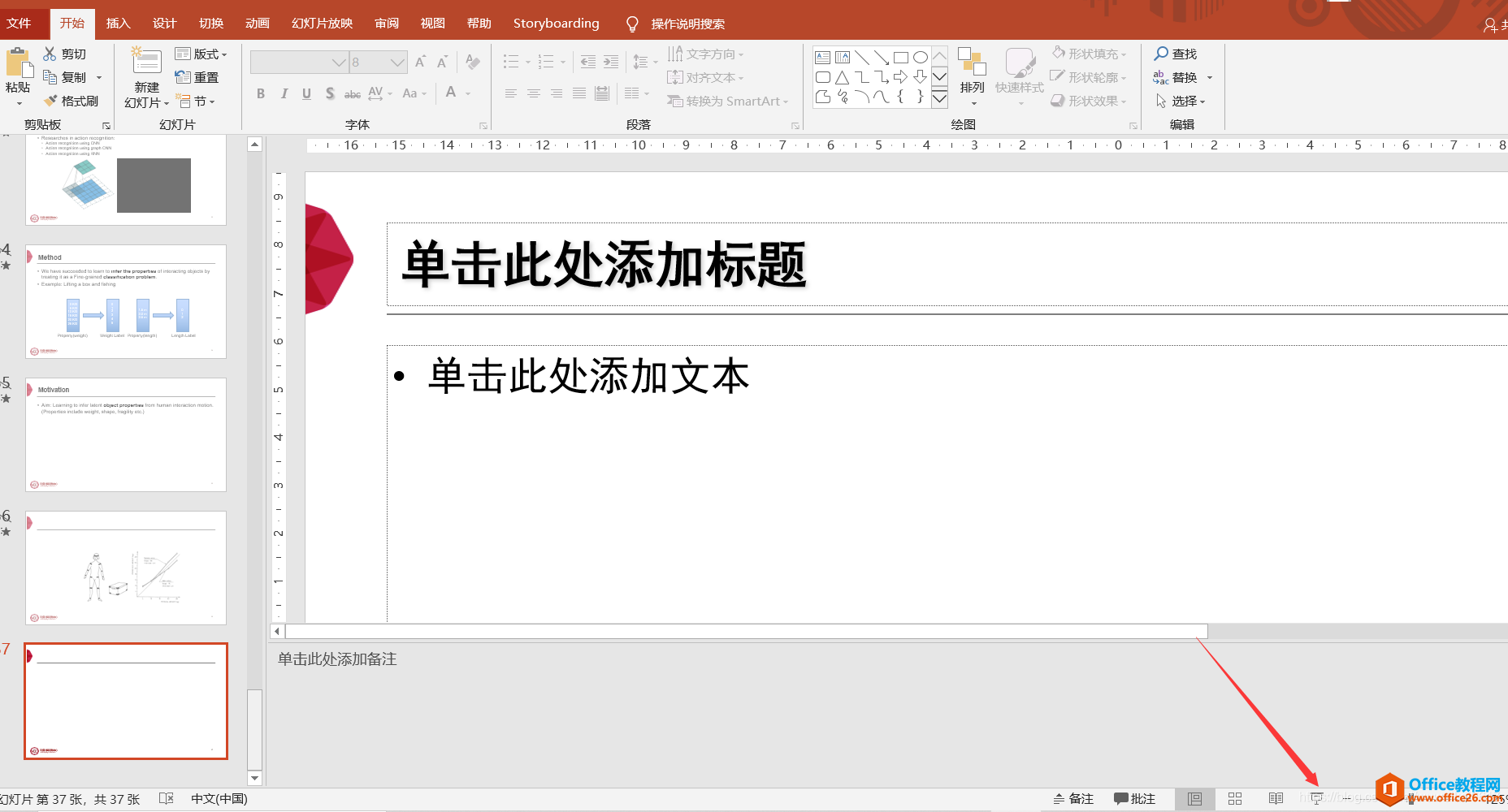Click the Shape Effects (形状效果) button
Viewport: 1508px width, 812px height.
click(x=1089, y=101)
